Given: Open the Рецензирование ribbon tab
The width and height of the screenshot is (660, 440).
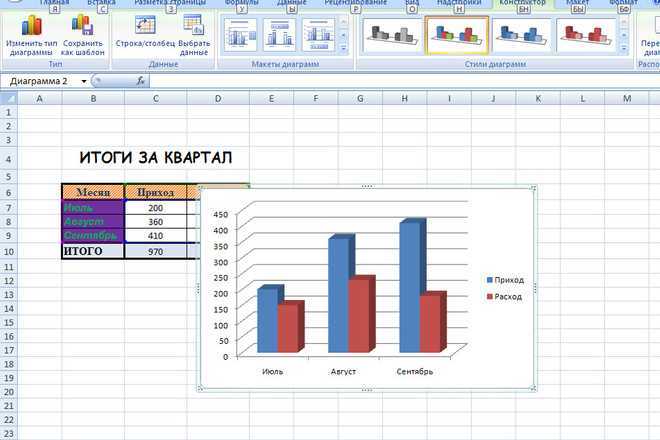Looking at the screenshot, I should pos(356,3).
